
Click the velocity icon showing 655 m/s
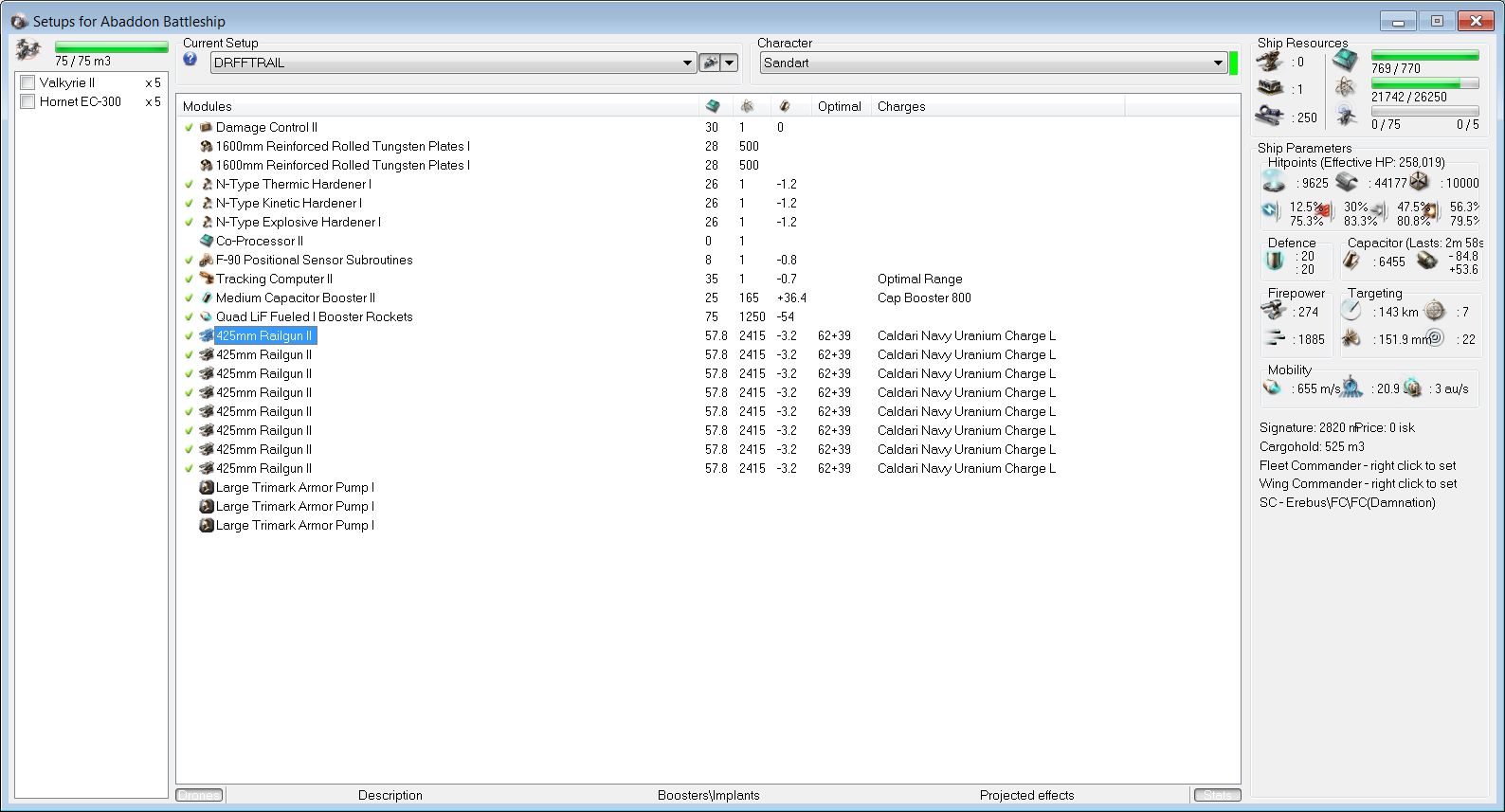pos(1272,388)
